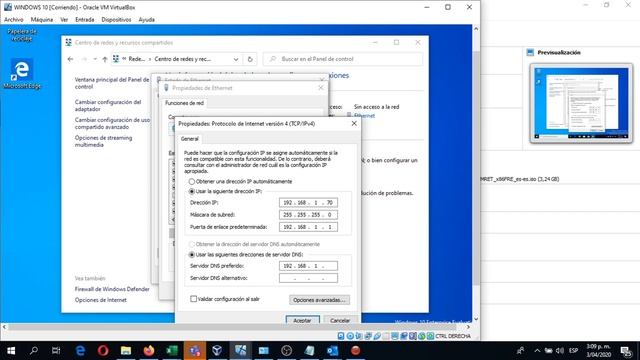Image resolution: width=640 pixels, height=360 pixels.
Task: Open Opciones de streaming multimedia link
Action: pos(104,141)
